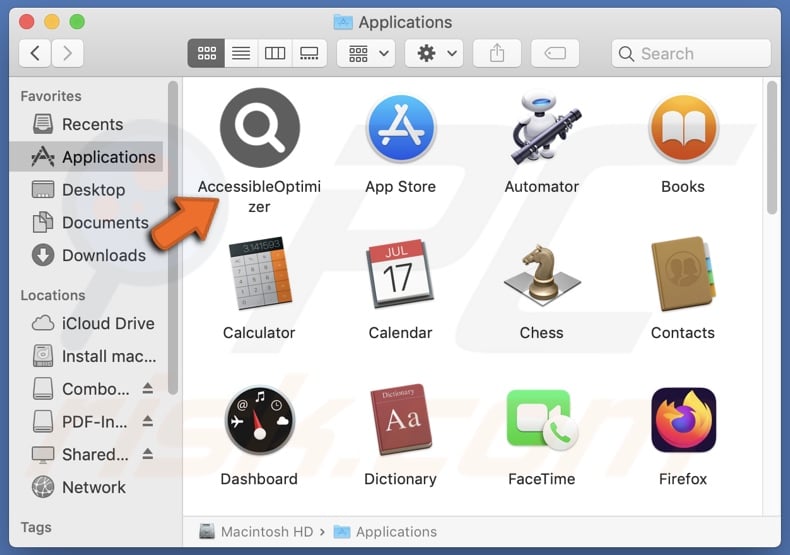Click the folder icon in window title

click(343, 22)
